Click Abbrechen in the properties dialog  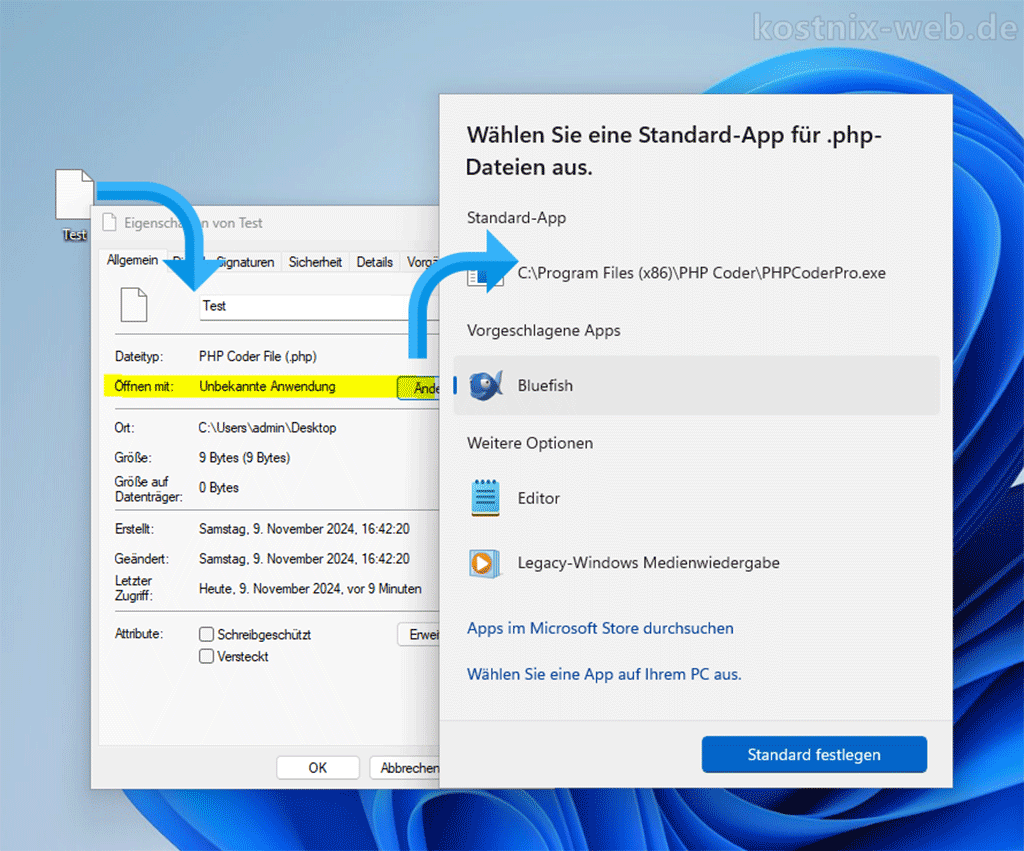pos(406,767)
